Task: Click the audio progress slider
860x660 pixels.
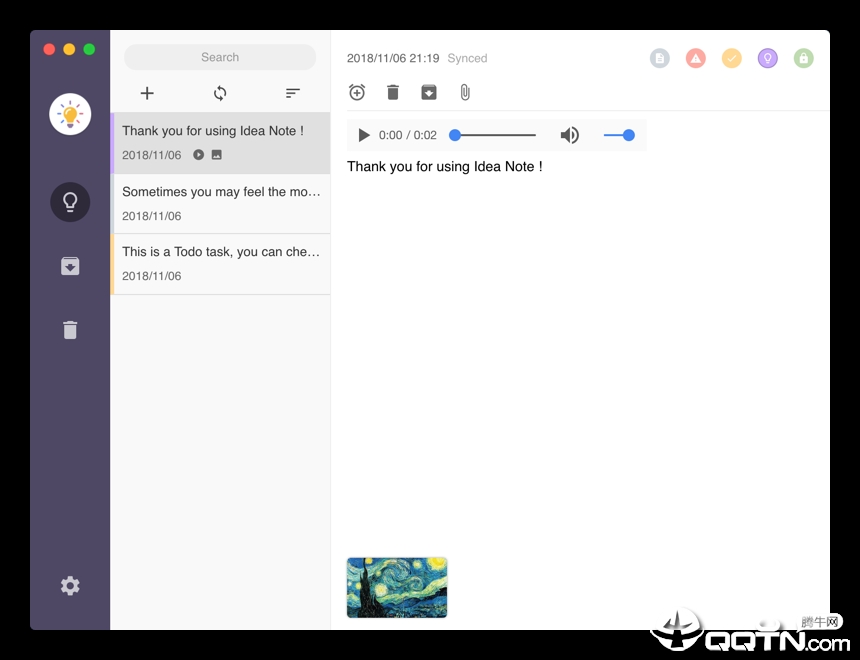Action: tap(493, 135)
